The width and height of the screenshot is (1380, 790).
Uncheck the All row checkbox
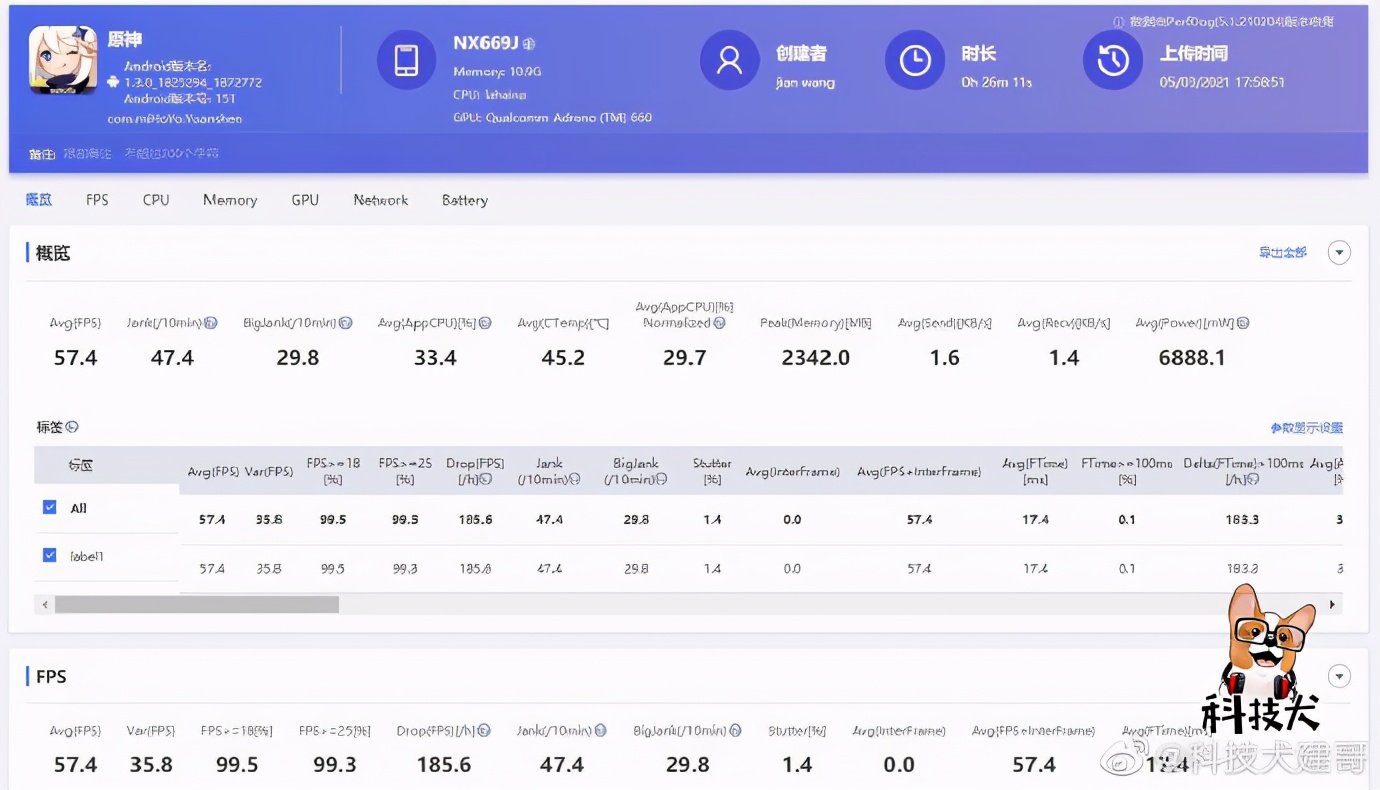click(49, 507)
